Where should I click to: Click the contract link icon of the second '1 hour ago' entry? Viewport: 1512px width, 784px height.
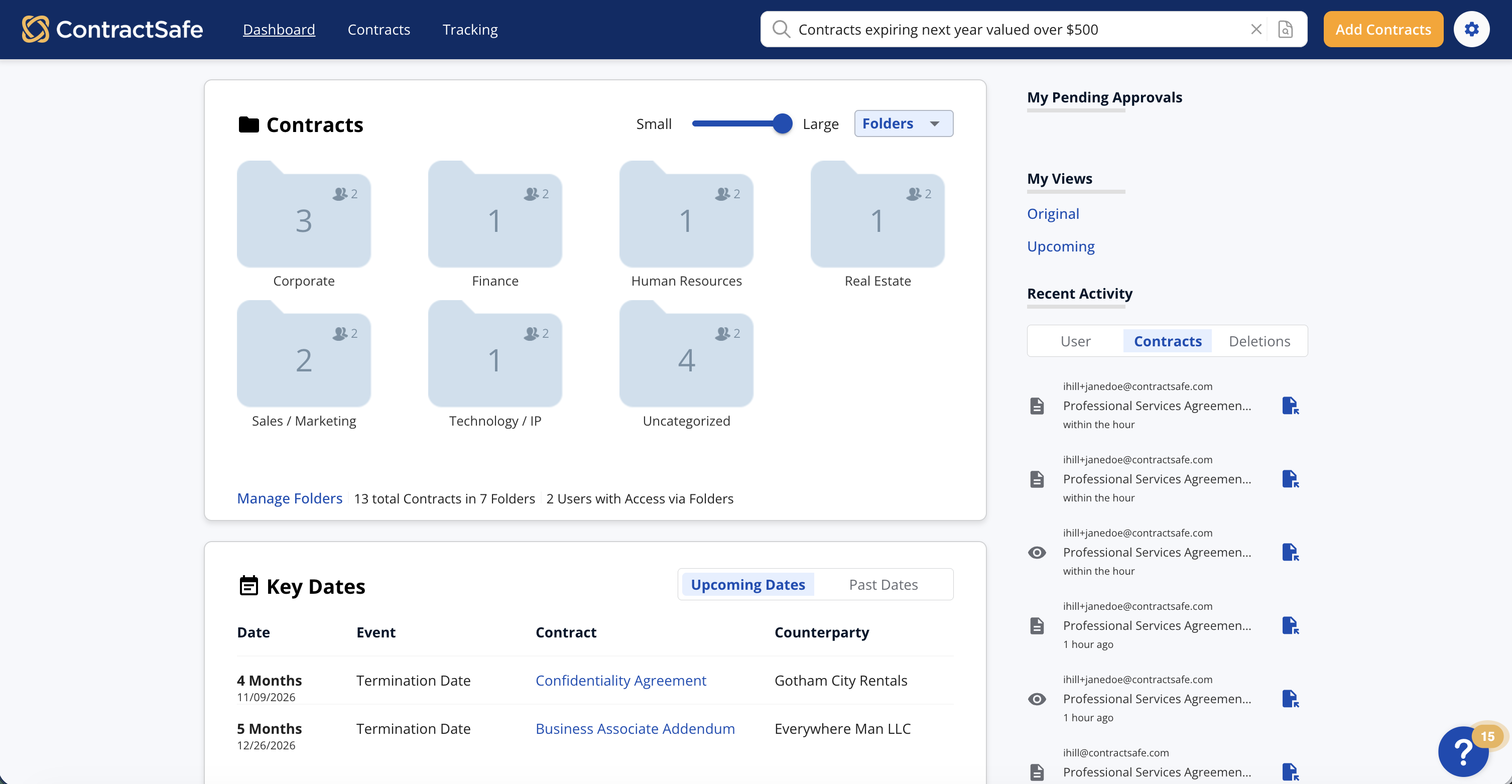1290,699
